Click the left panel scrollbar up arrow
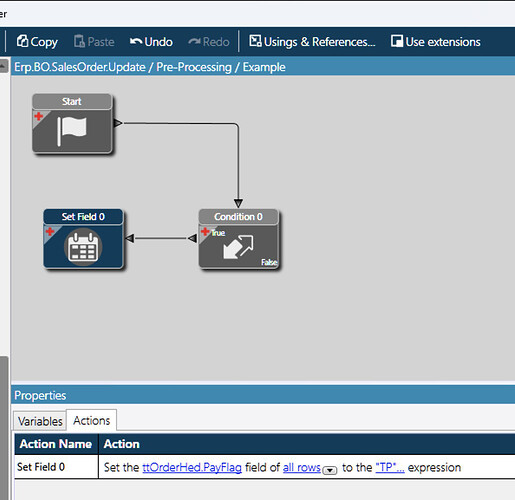Viewport: 515px width, 500px height. click(x=3, y=66)
